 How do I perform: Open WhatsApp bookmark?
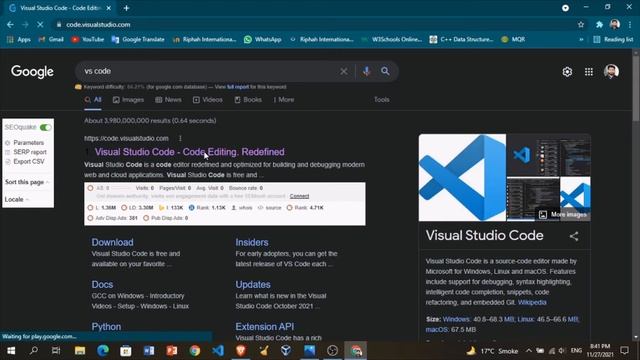(262, 40)
